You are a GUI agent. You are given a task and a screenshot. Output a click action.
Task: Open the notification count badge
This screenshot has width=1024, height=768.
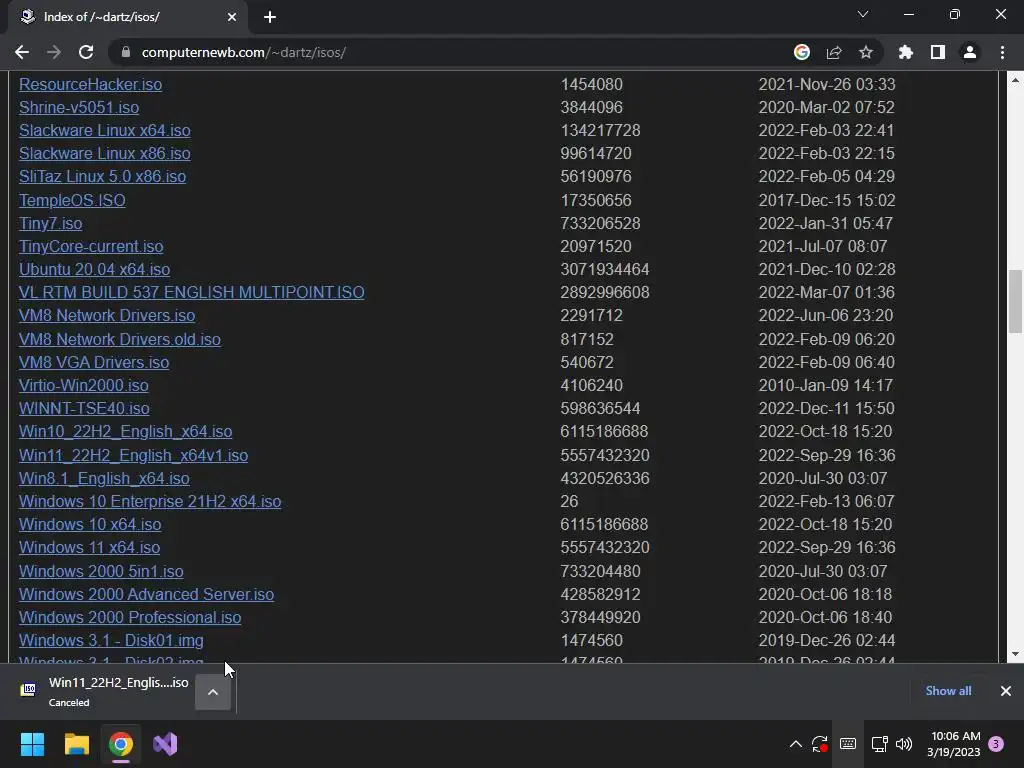(x=996, y=744)
